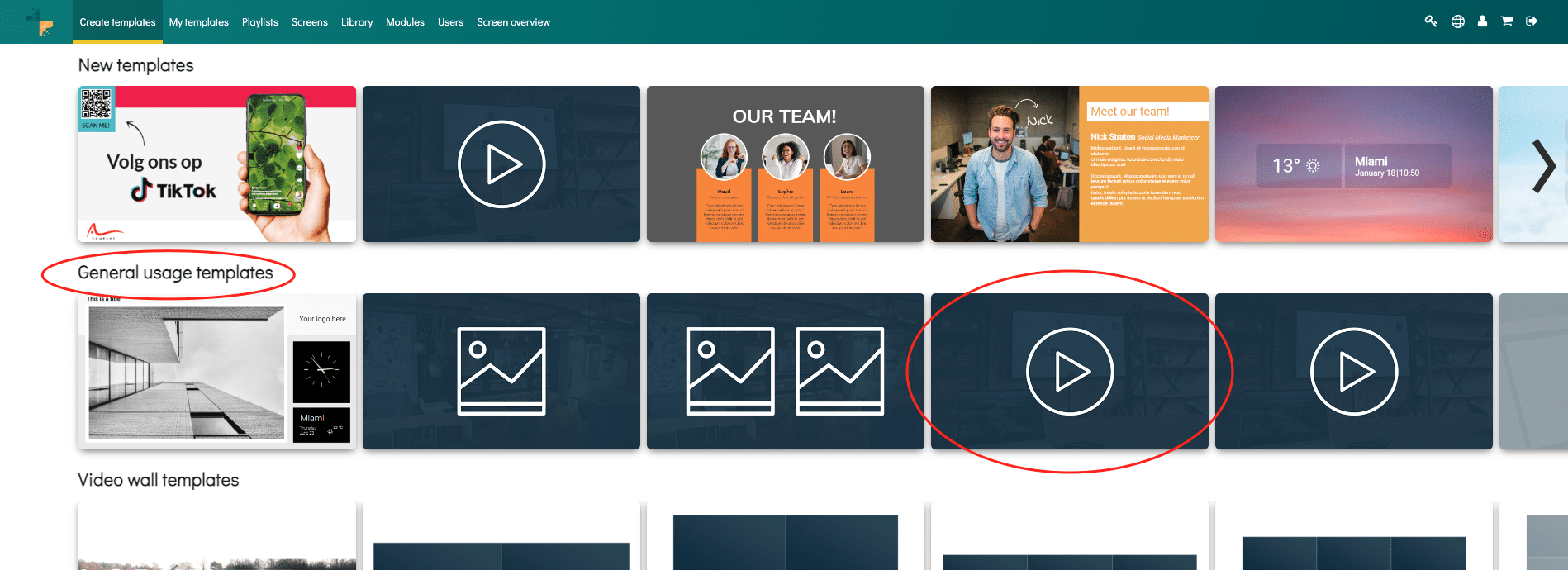Select the Create templates tab
This screenshot has height=570, width=1568.
[117, 22]
